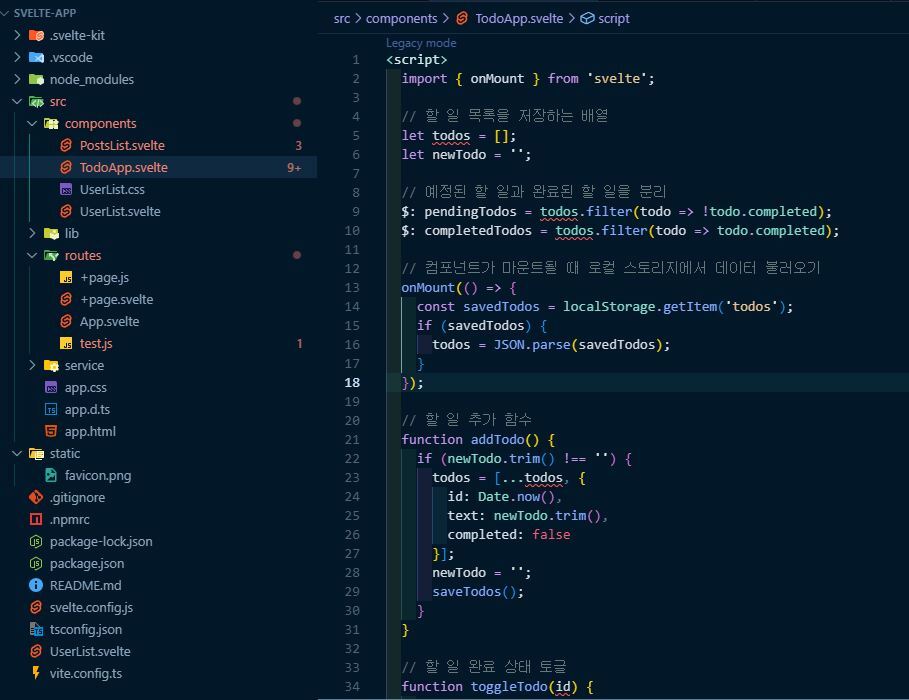Click the Svelte icon beside PostsList.svelte
The image size is (909, 700).
click(66, 146)
